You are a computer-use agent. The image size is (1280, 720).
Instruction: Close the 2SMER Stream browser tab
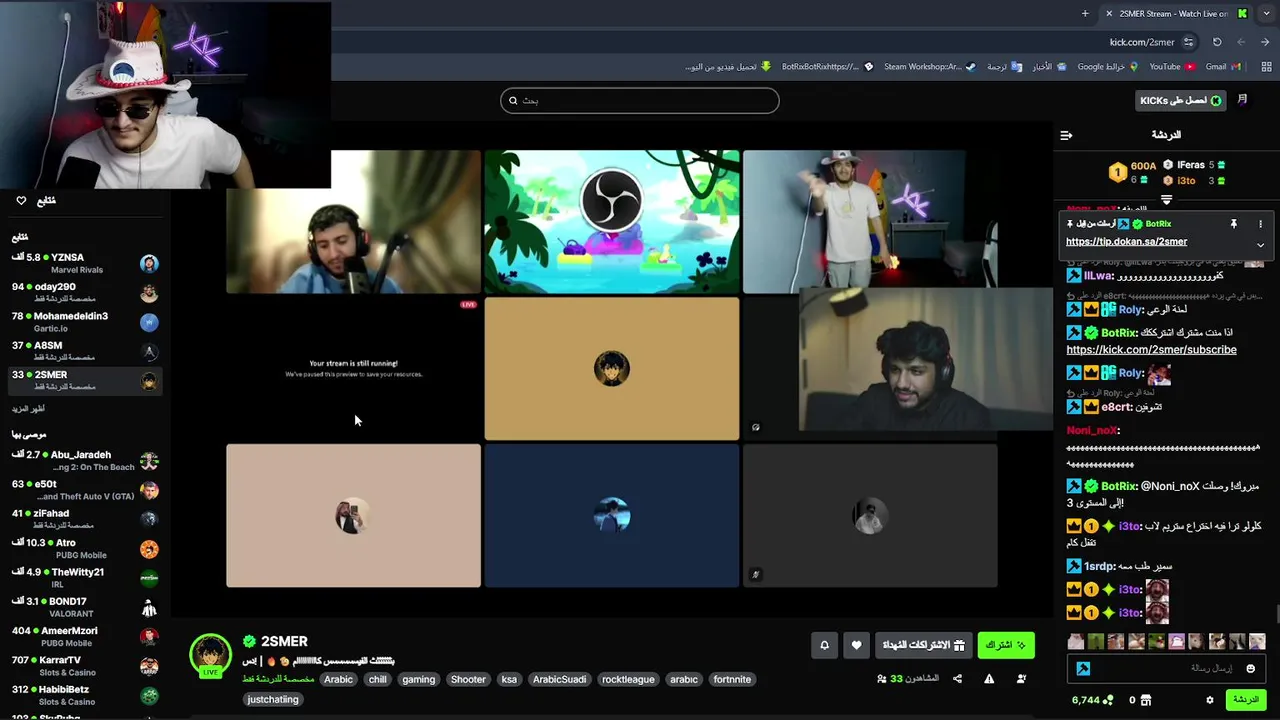tap(1108, 13)
